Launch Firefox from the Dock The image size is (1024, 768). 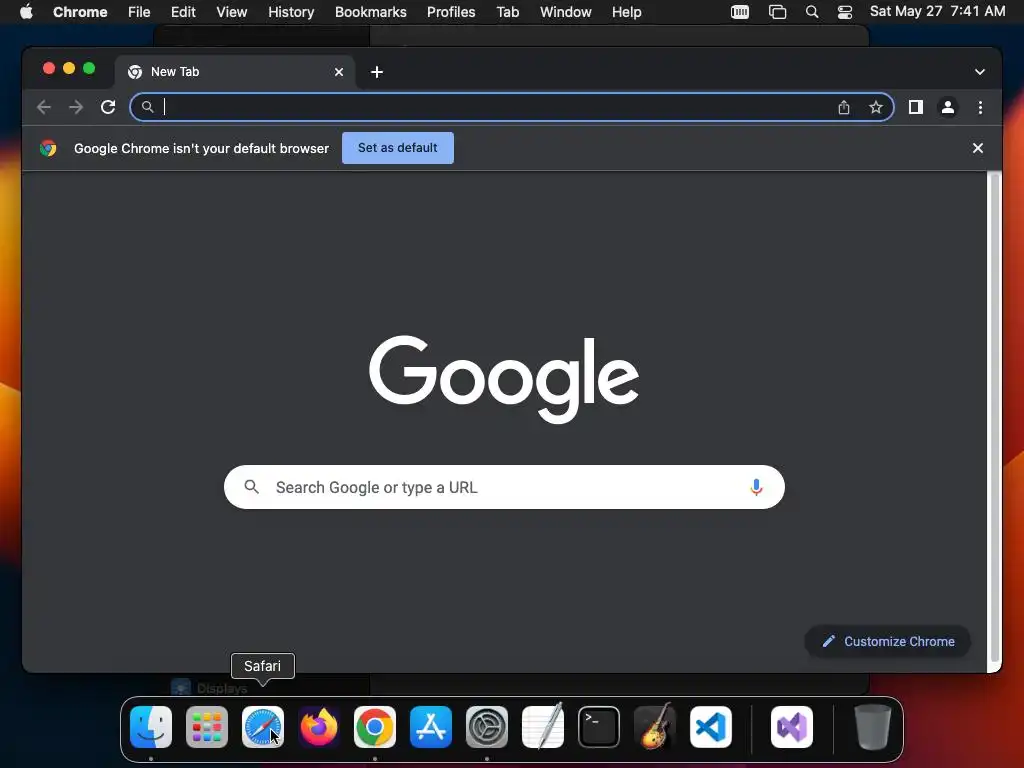point(319,727)
